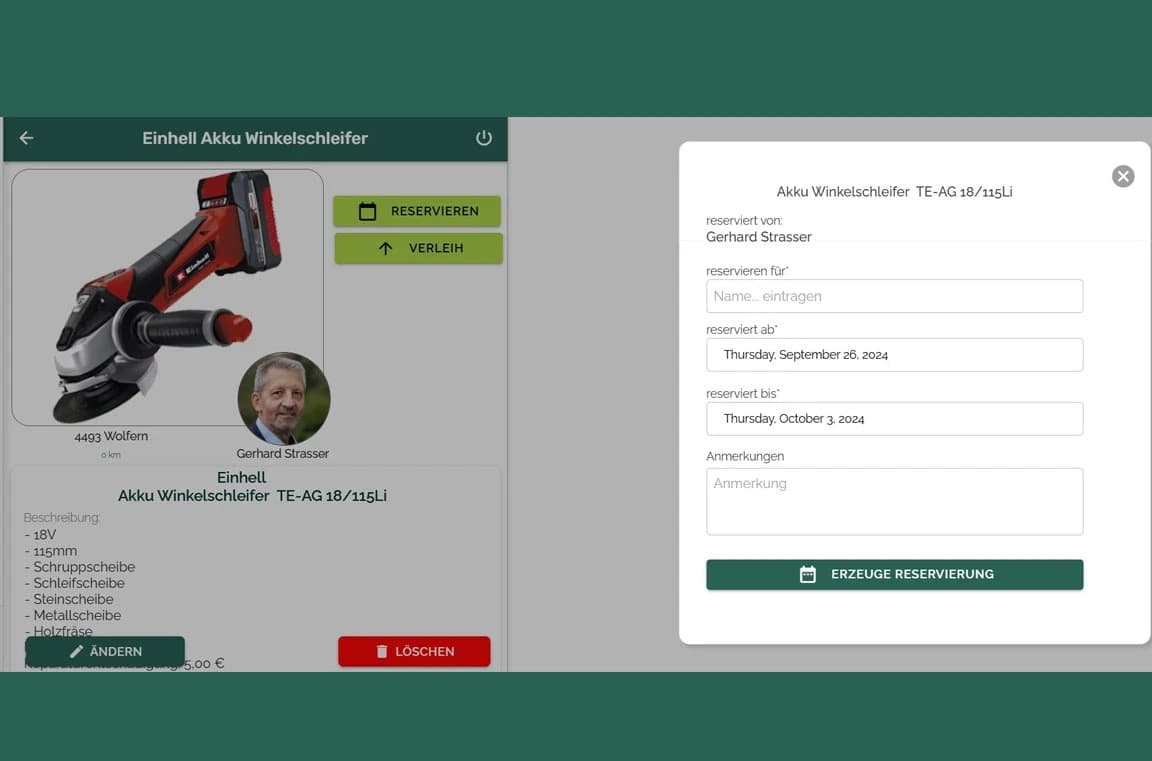Click the Verleih button
Image resolution: width=1152 pixels, height=761 pixels.
pyautogui.click(x=419, y=248)
